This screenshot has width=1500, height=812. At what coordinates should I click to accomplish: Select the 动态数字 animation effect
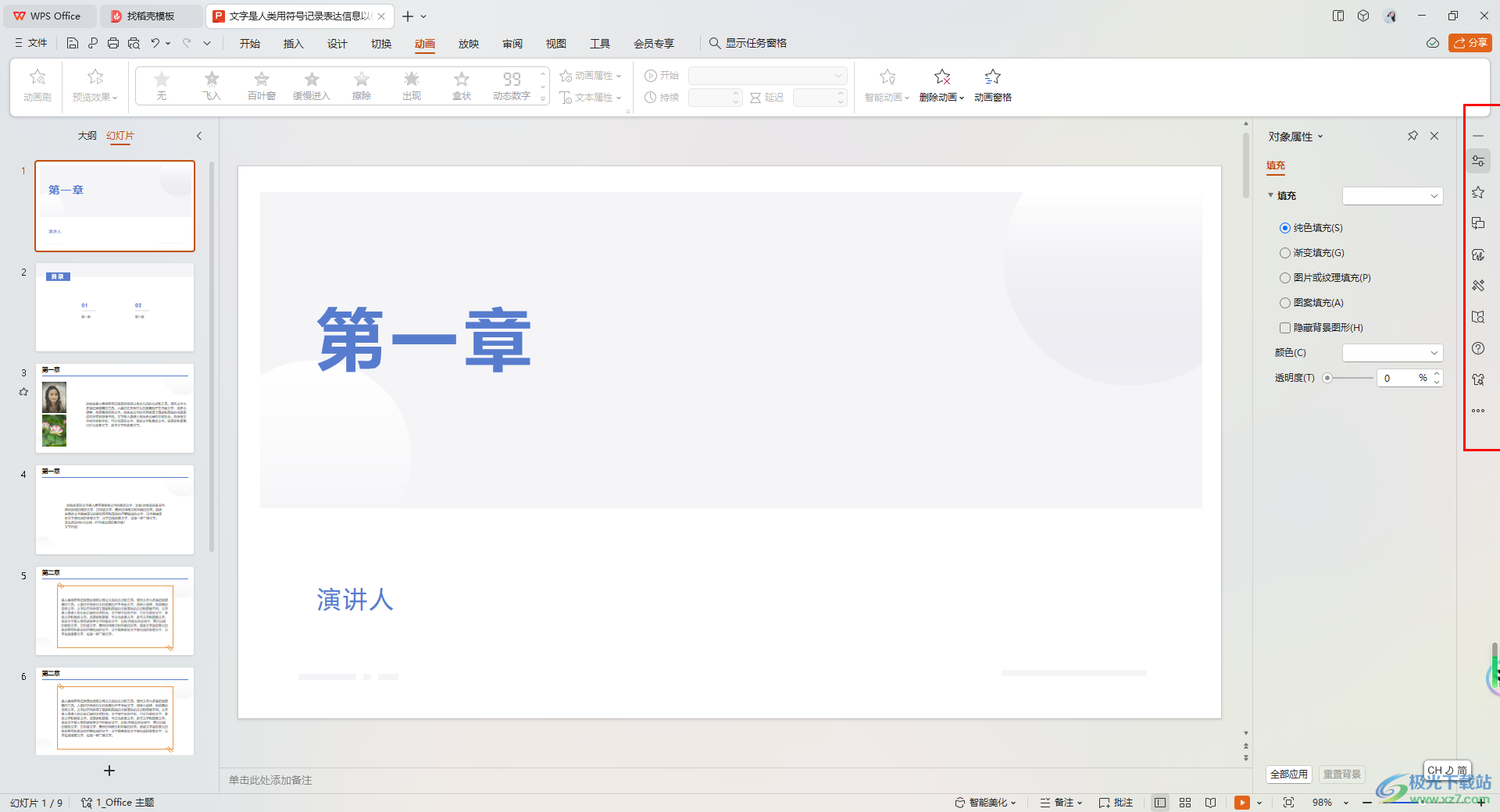(512, 86)
